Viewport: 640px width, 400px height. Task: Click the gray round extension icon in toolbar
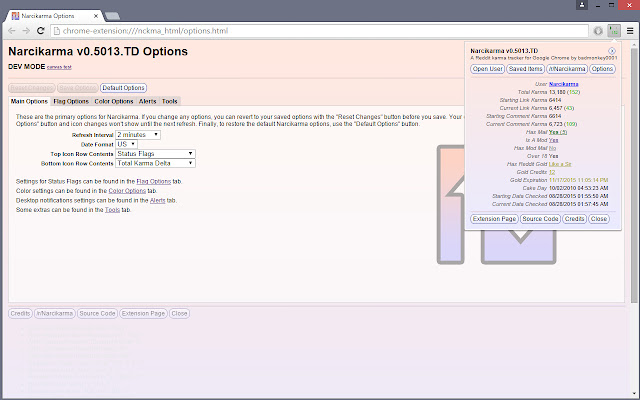[x=598, y=31]
